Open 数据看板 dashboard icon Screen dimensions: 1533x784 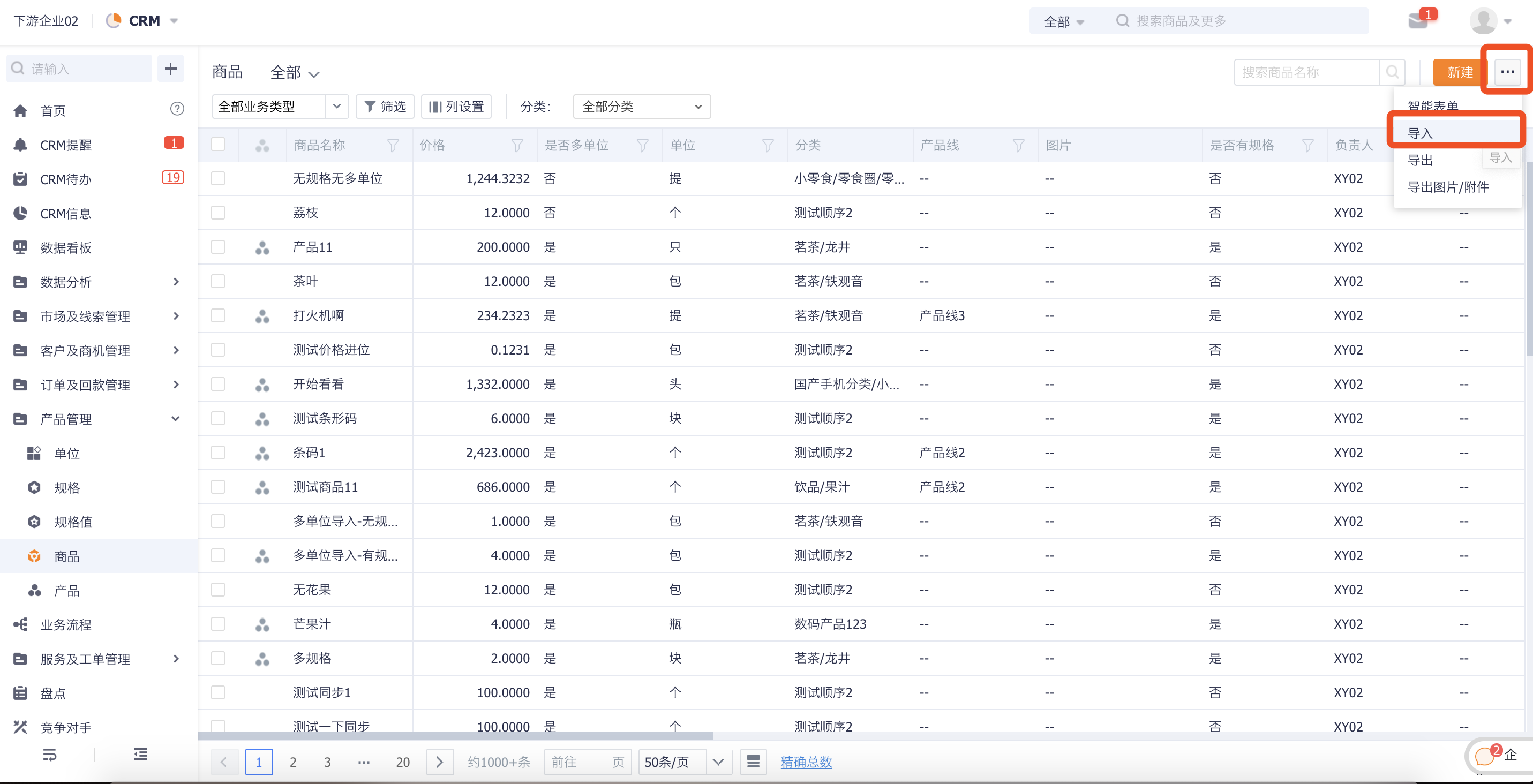[20, 247]
